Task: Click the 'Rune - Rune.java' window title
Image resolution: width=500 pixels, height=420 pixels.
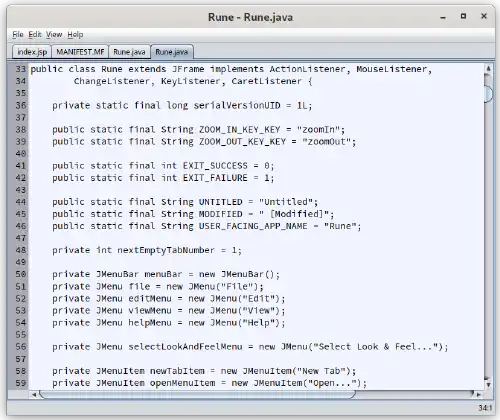Action: coord(250,17)
